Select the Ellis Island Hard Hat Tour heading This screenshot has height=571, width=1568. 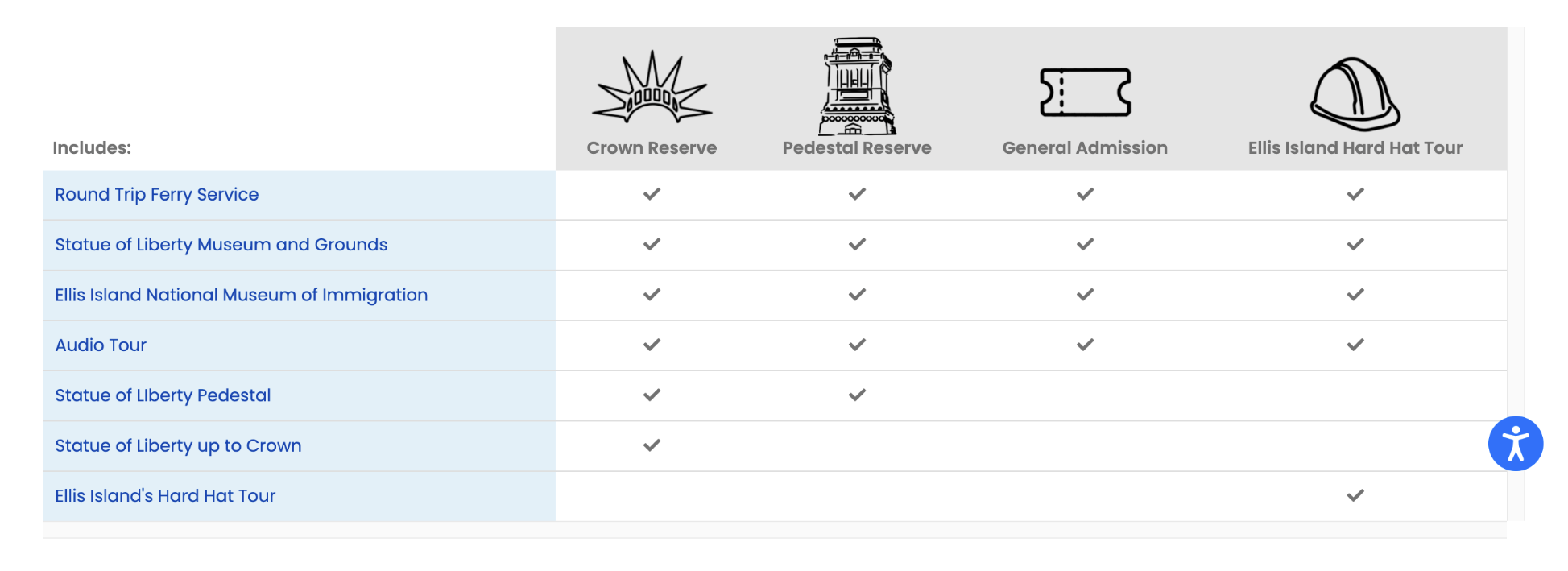[x=1355, y=148]
